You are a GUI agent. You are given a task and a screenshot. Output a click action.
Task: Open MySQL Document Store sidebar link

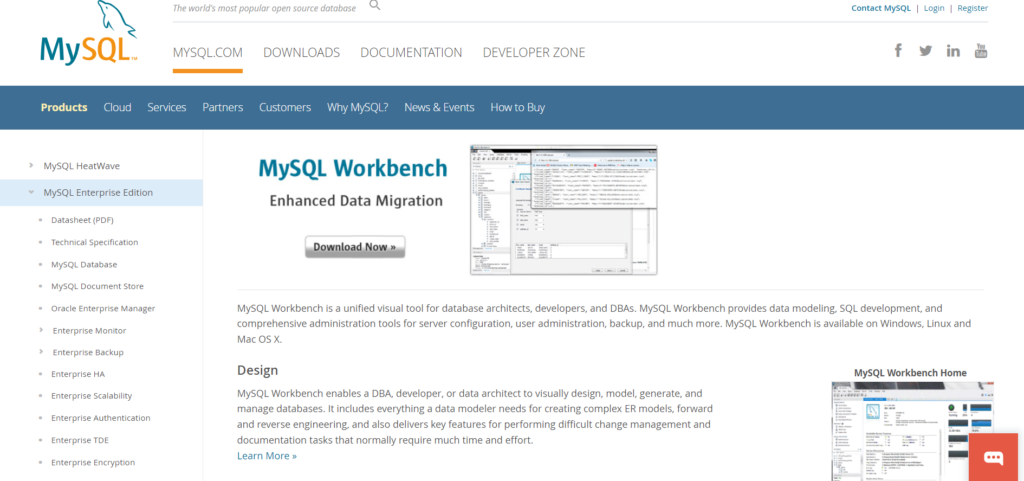[x=97, y=286]
